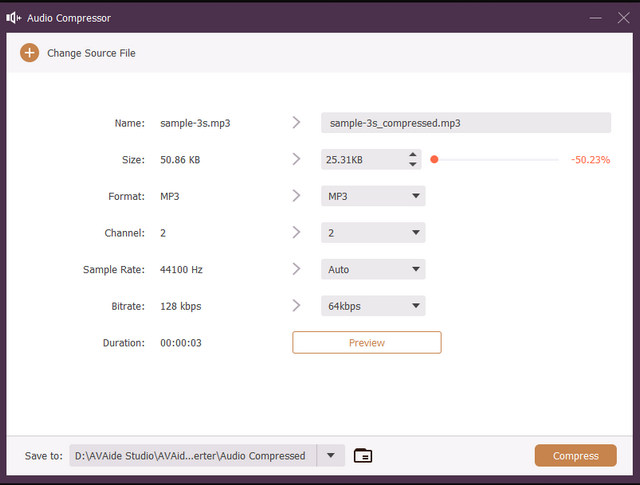Click the 25.31KB size input field
The image size is (640, 485).
(x=362, y=160)
